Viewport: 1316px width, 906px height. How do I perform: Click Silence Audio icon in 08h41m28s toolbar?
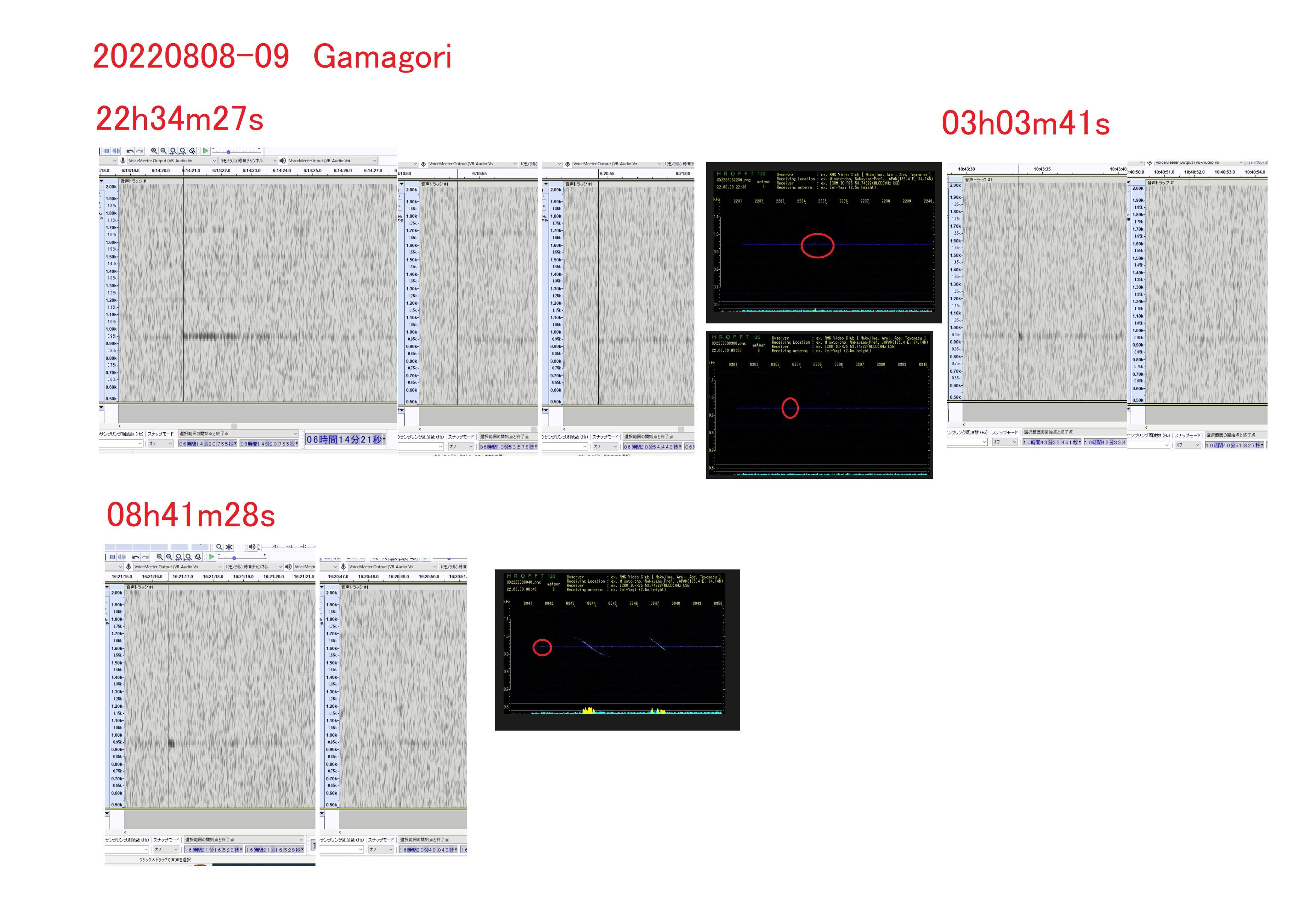pyautogui.click(x=121, y=557)
